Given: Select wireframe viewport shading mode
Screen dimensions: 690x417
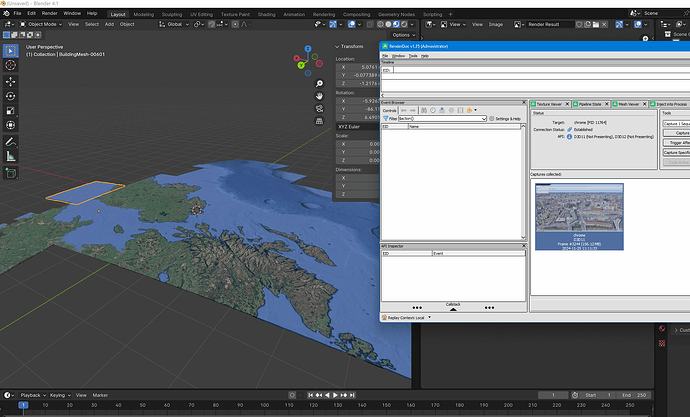Looking at the screenshot, I should (380, 24).
